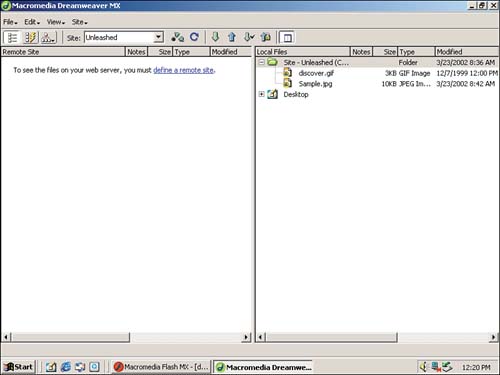Open the File menu
This screenshot has width=500, height=375.
10,22
